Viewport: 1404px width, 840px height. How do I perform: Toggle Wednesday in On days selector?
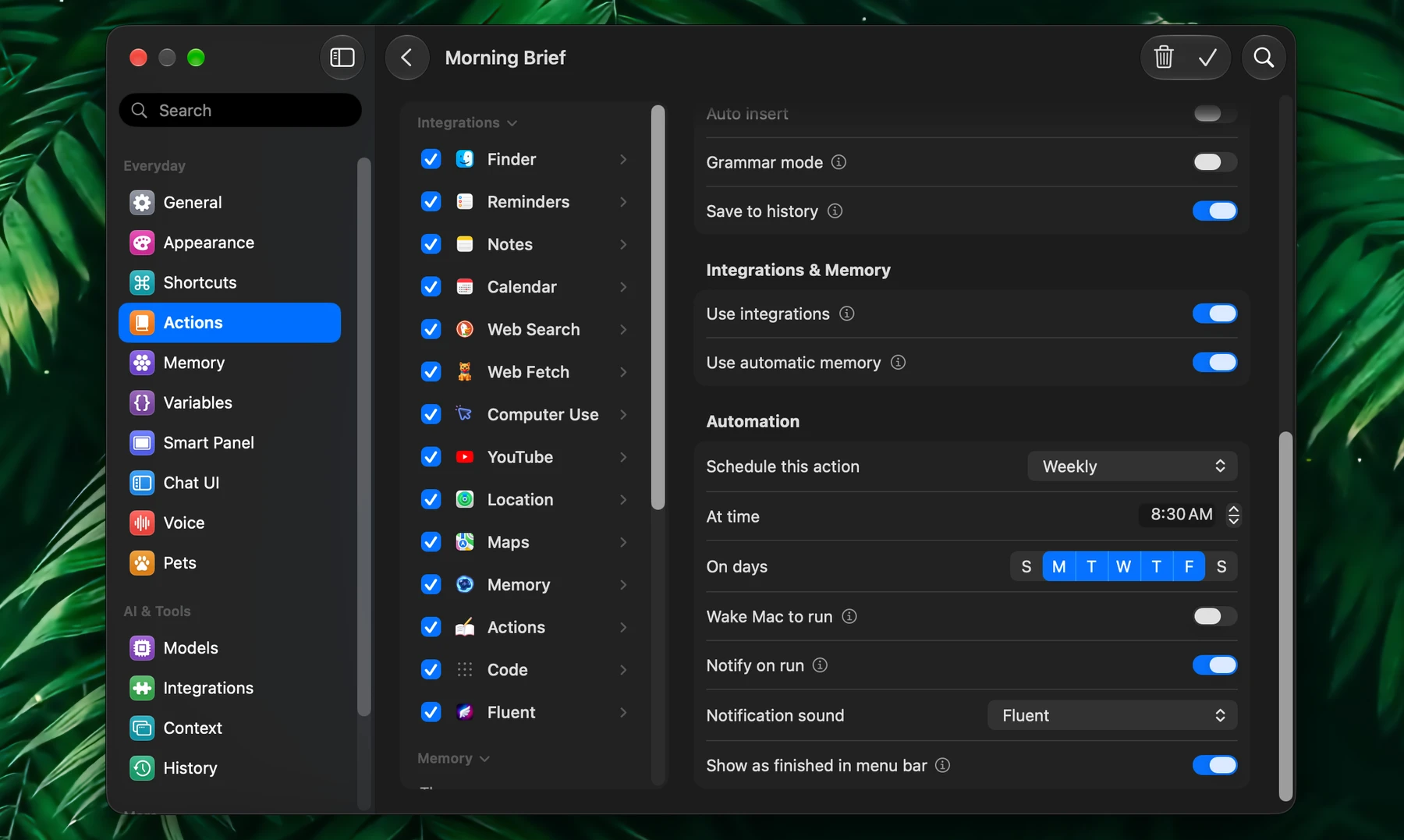click(x=1123, y=567)
